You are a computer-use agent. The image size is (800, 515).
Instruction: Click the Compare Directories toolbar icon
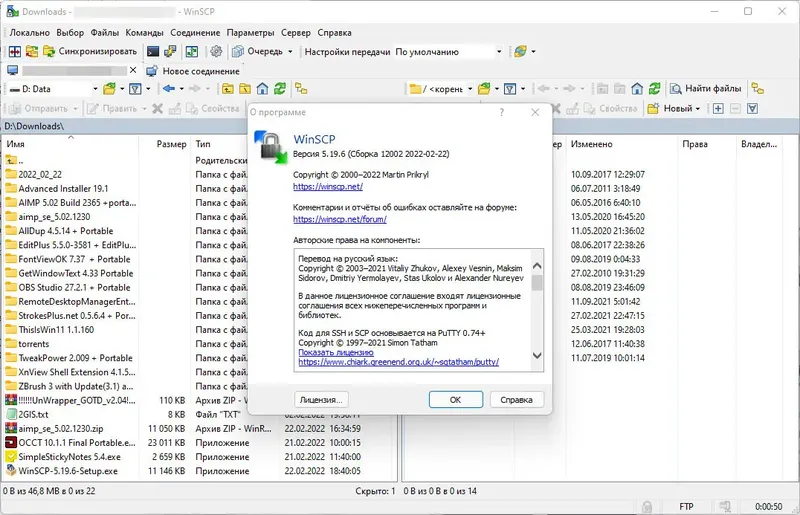(x=14, y=52)
